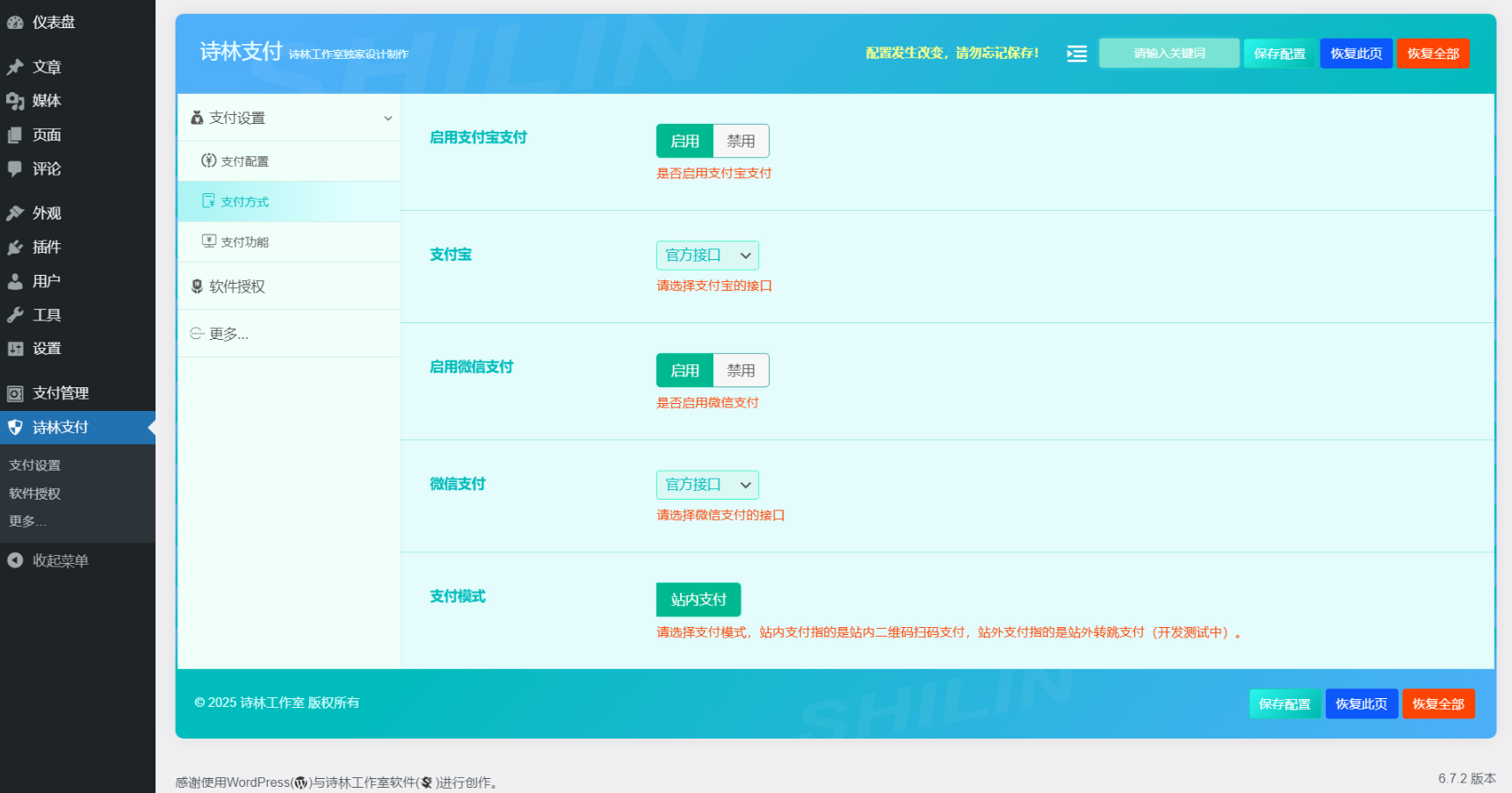The height and width of the screenshot is (793, 1512).
Task: Click top 恢复全部 button
Action: [1433, 54]
